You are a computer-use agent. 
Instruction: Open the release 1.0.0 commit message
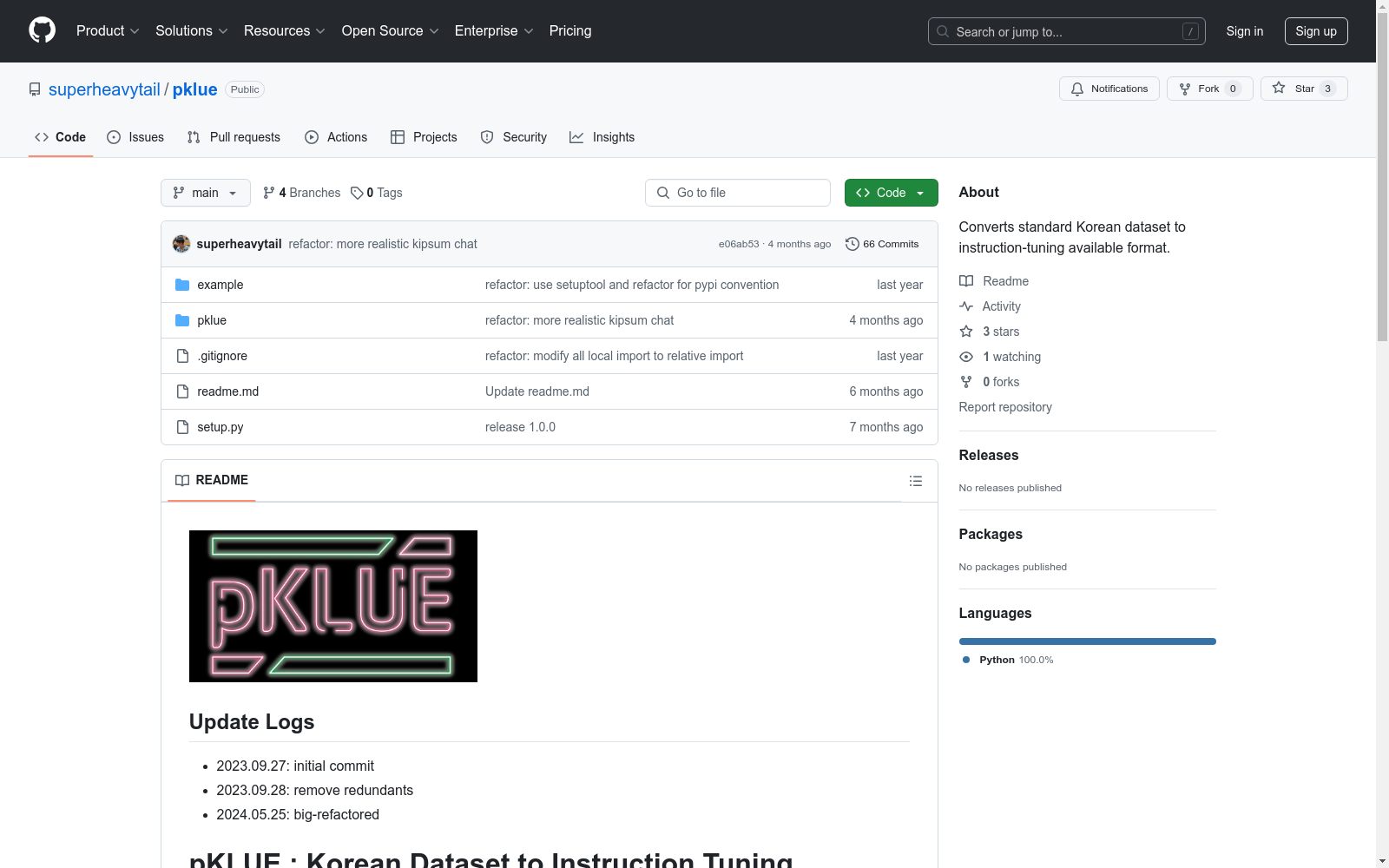point(520,427)
